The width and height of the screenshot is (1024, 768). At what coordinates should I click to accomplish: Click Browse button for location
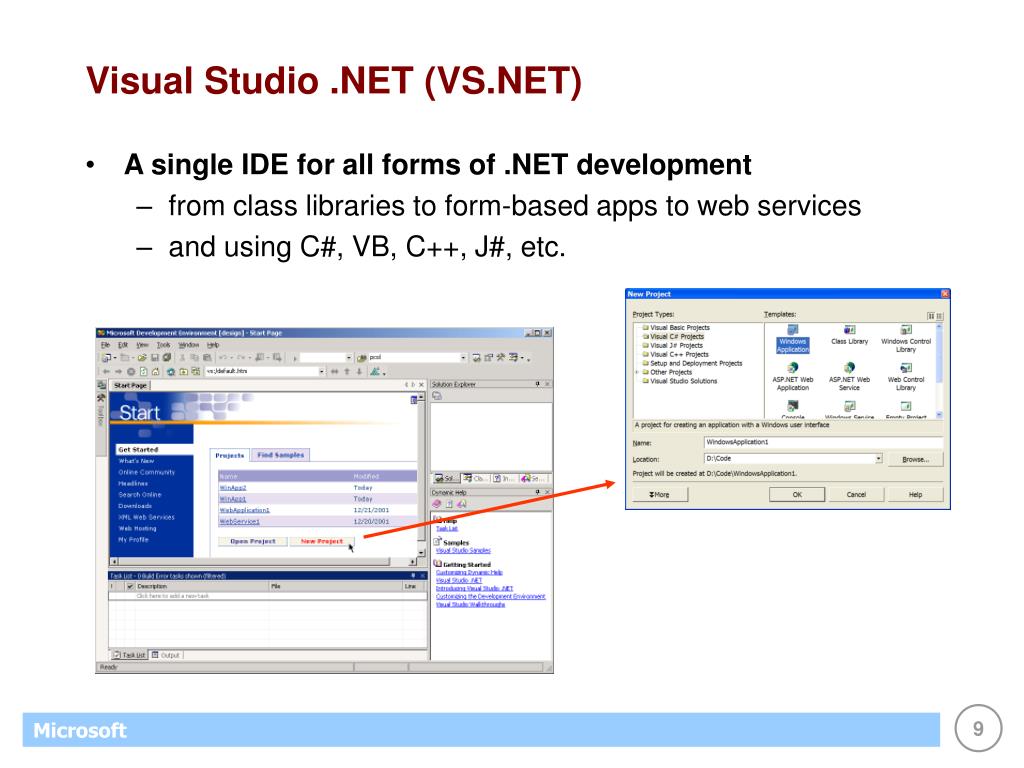tap(915, 459)
